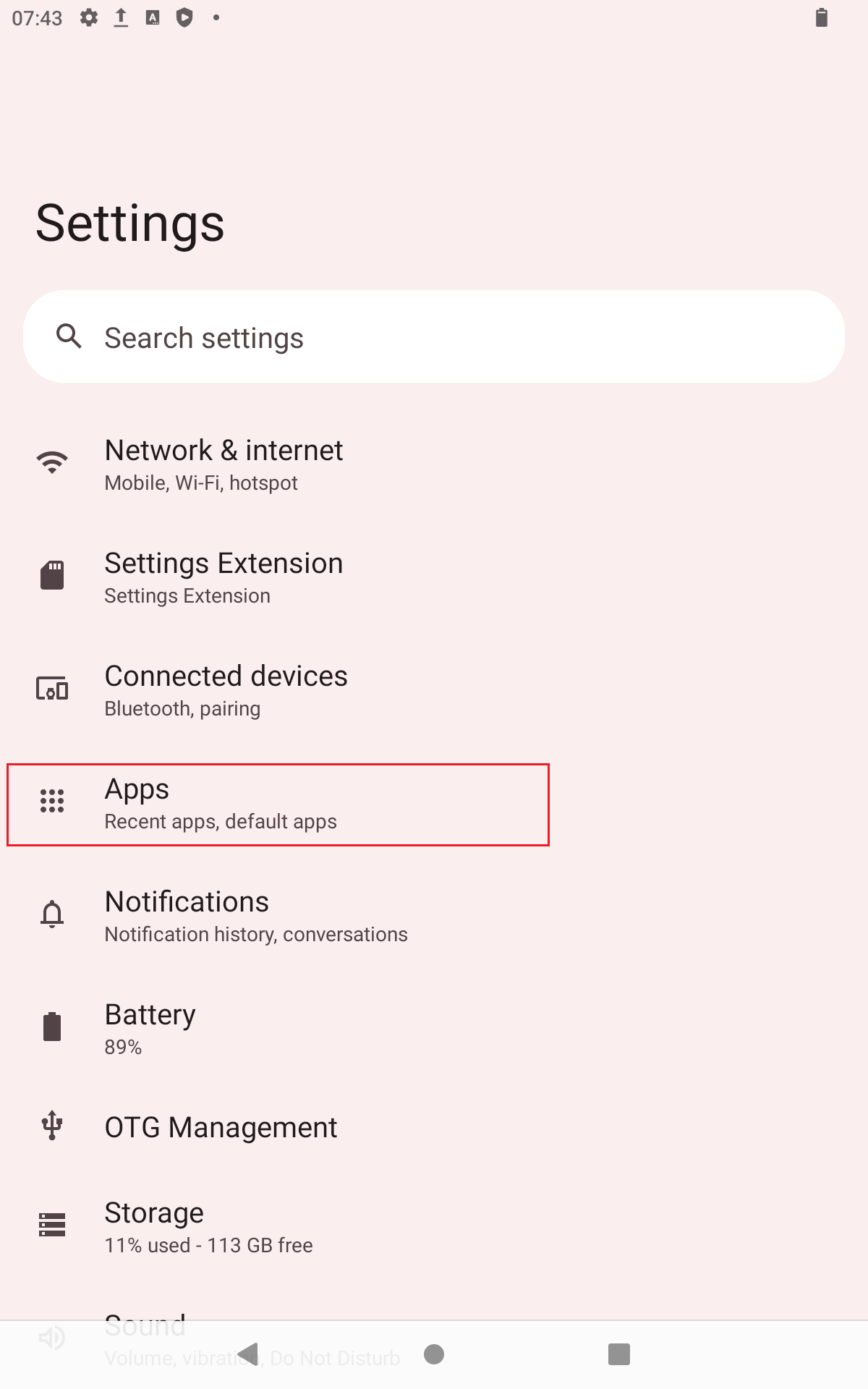This screenshot has height=1389, width=868.
Task: Tap the Connected devices icon
Action: (52, 688)
